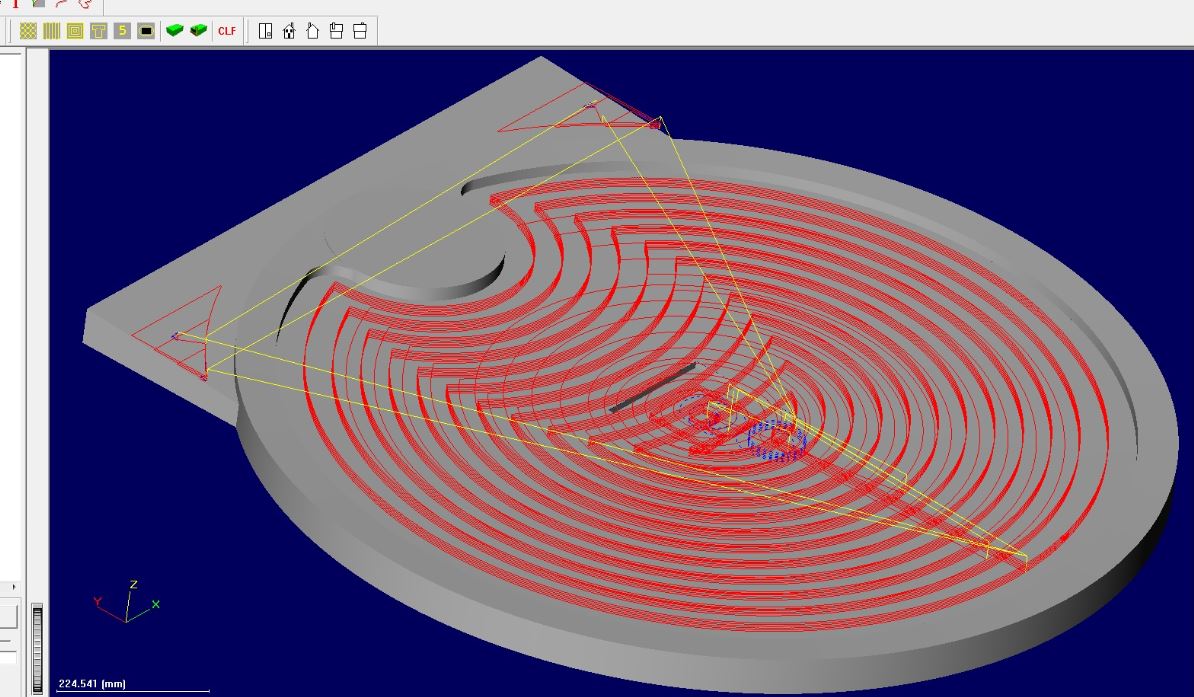Select the T-shaped slot toolpath icon
1194x697 pixels.
98,31
